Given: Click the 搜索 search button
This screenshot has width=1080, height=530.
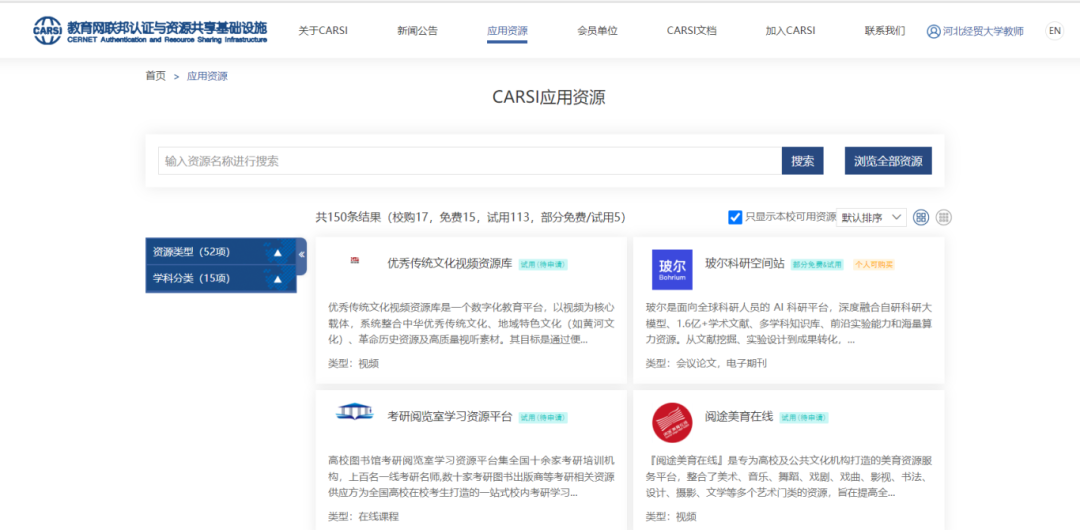Looking at the screenshot, I should coord(802,161).
